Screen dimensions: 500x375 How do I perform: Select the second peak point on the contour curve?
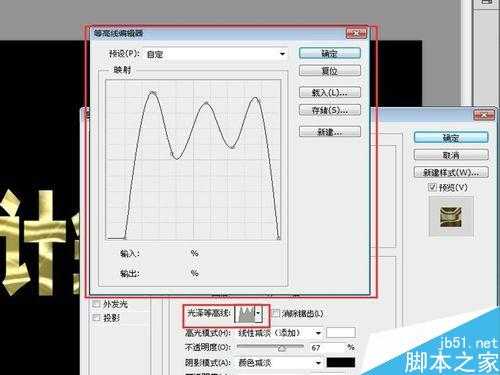[x=206, y=103]
